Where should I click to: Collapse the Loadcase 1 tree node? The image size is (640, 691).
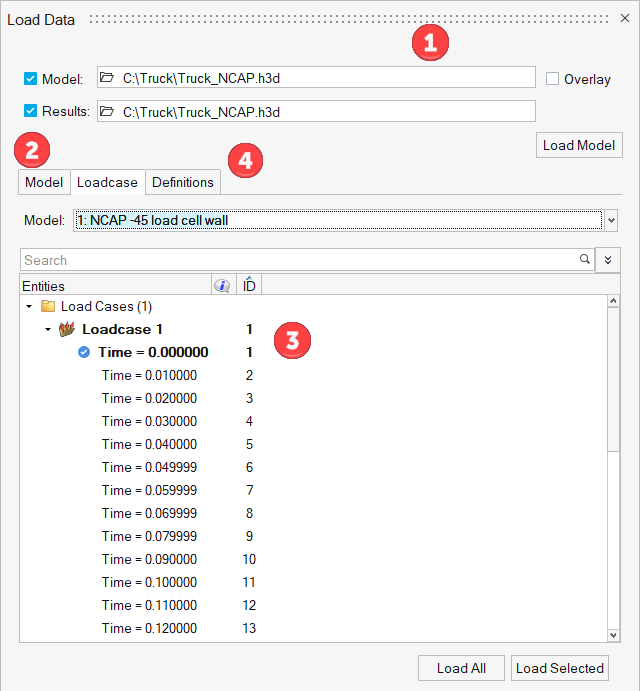(47, 329)
